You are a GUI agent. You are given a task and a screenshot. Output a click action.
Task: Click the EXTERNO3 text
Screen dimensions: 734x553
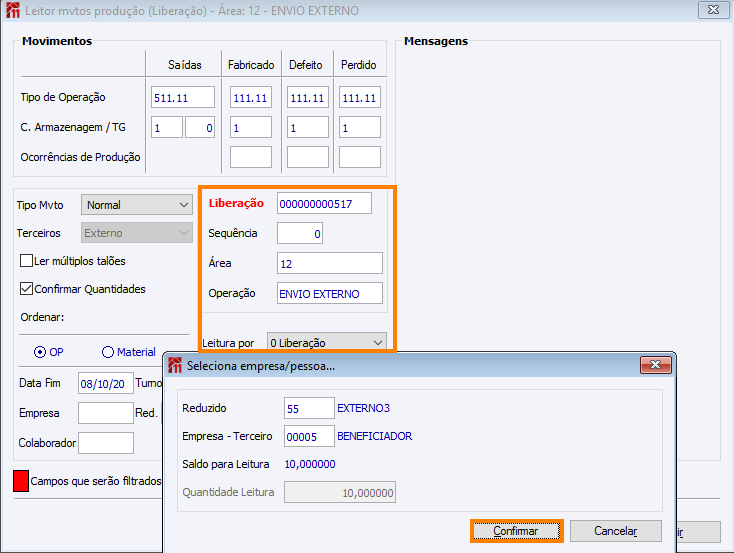364,408
